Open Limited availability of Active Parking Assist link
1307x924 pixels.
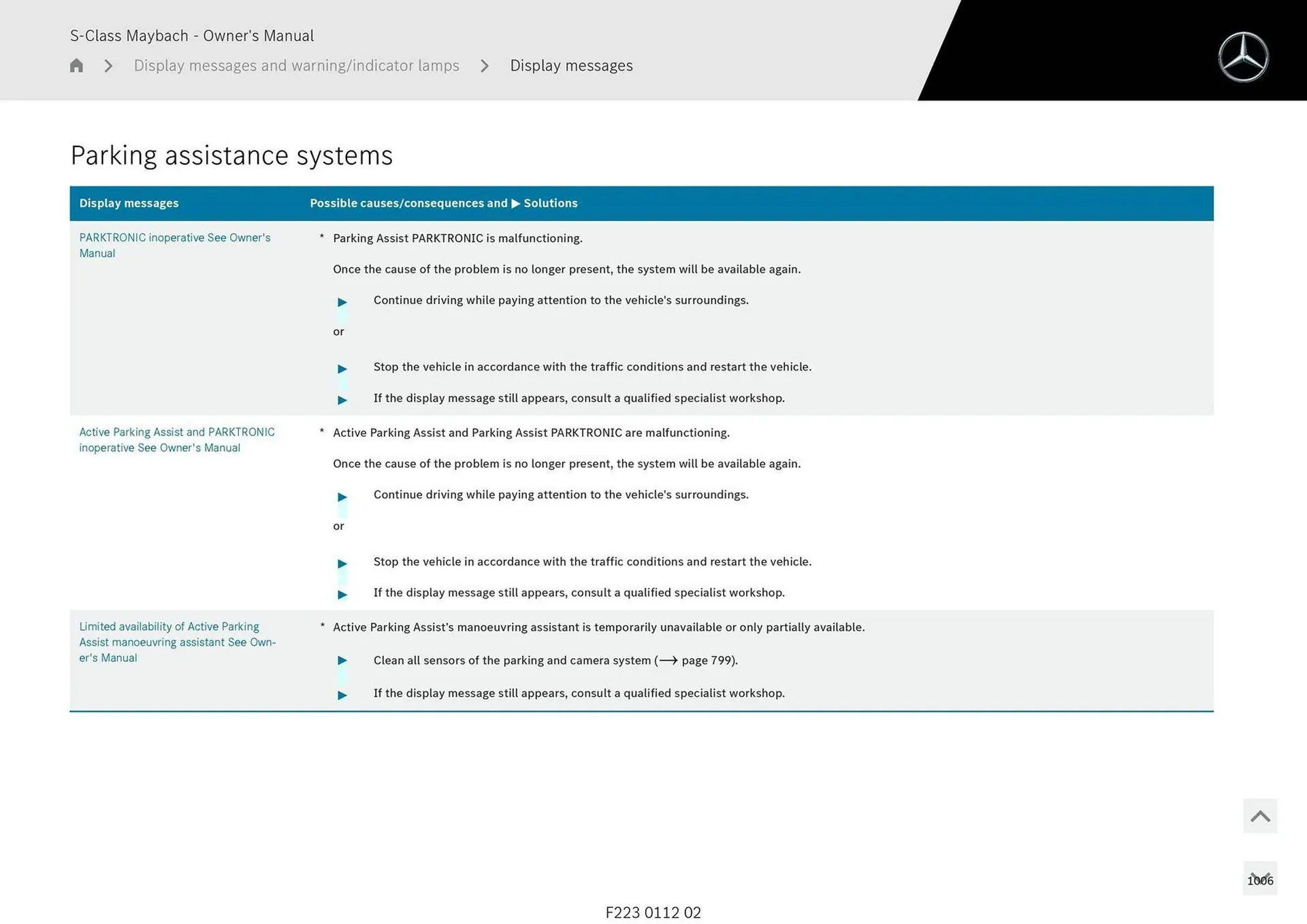click(x=176, y=642)
